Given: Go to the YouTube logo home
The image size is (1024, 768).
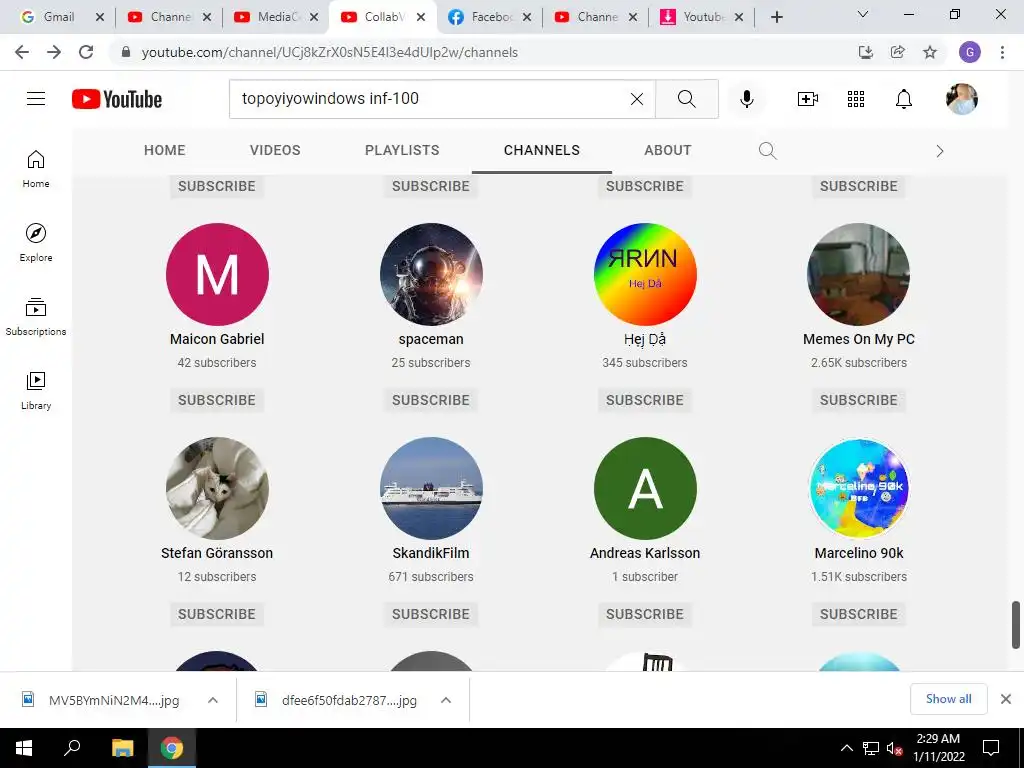Looking at the screenshot, I should [117, 99].
